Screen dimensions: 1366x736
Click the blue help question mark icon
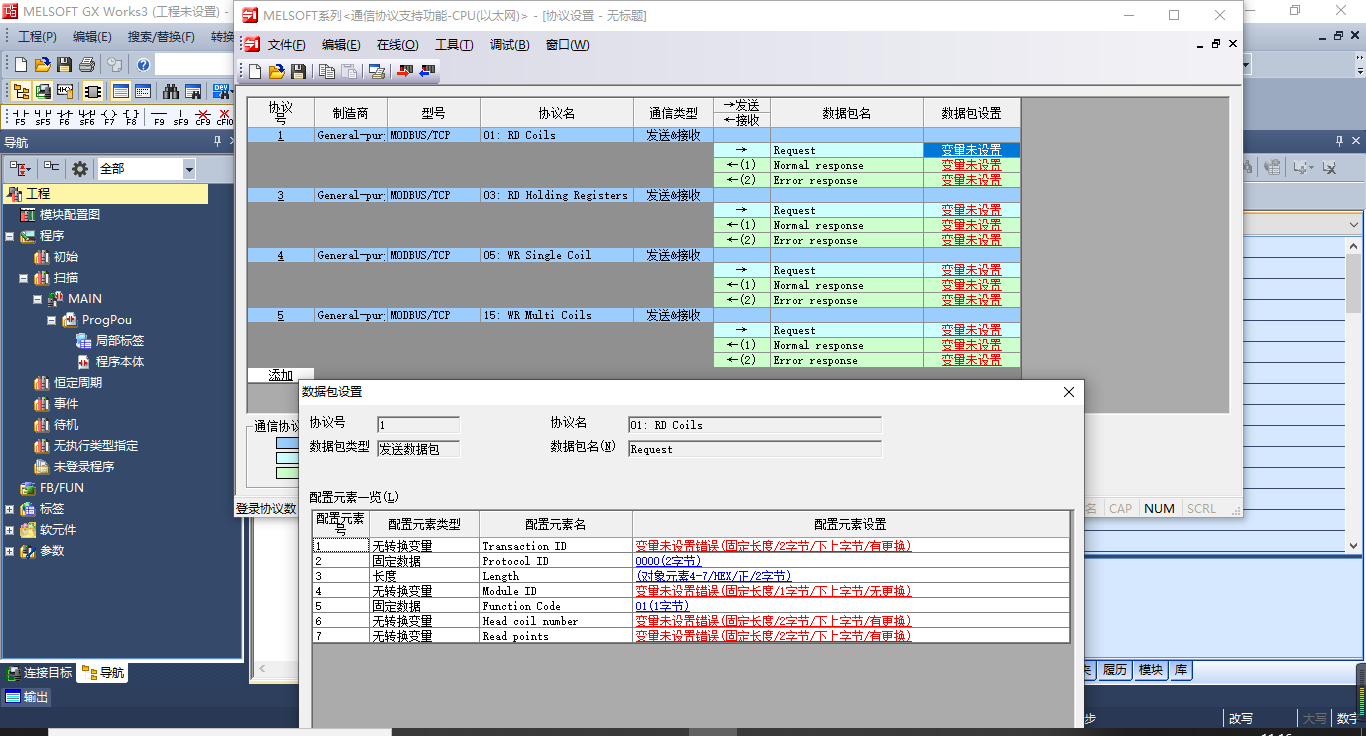point(143,65)
